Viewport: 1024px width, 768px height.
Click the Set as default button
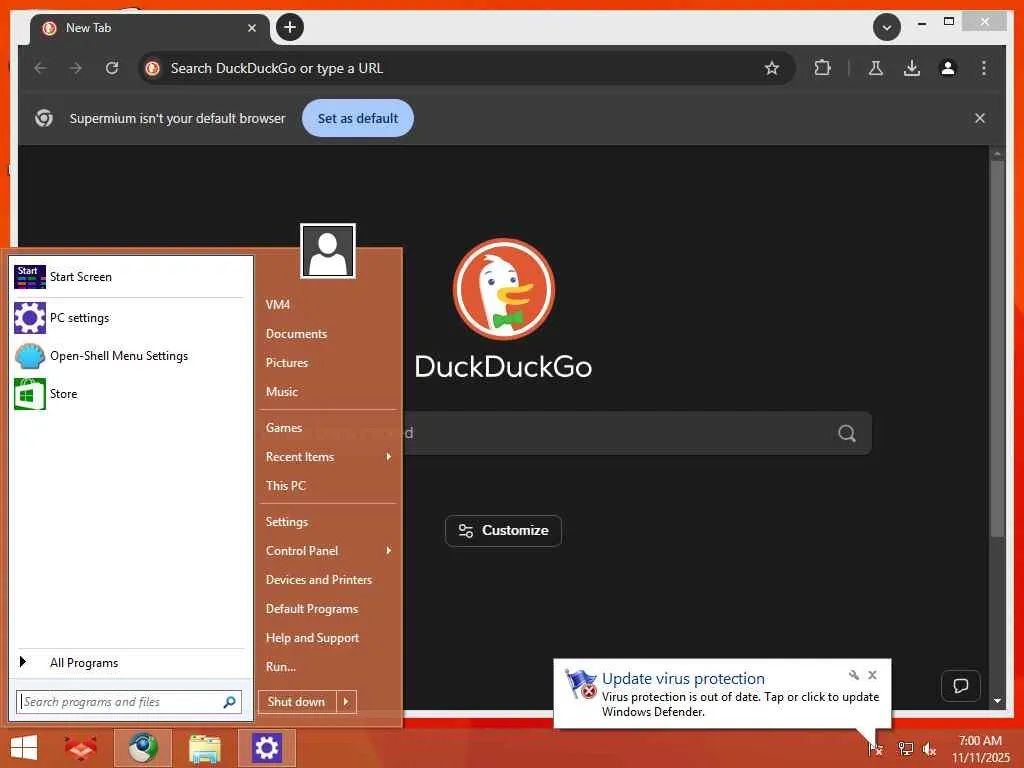pos(358,118)
